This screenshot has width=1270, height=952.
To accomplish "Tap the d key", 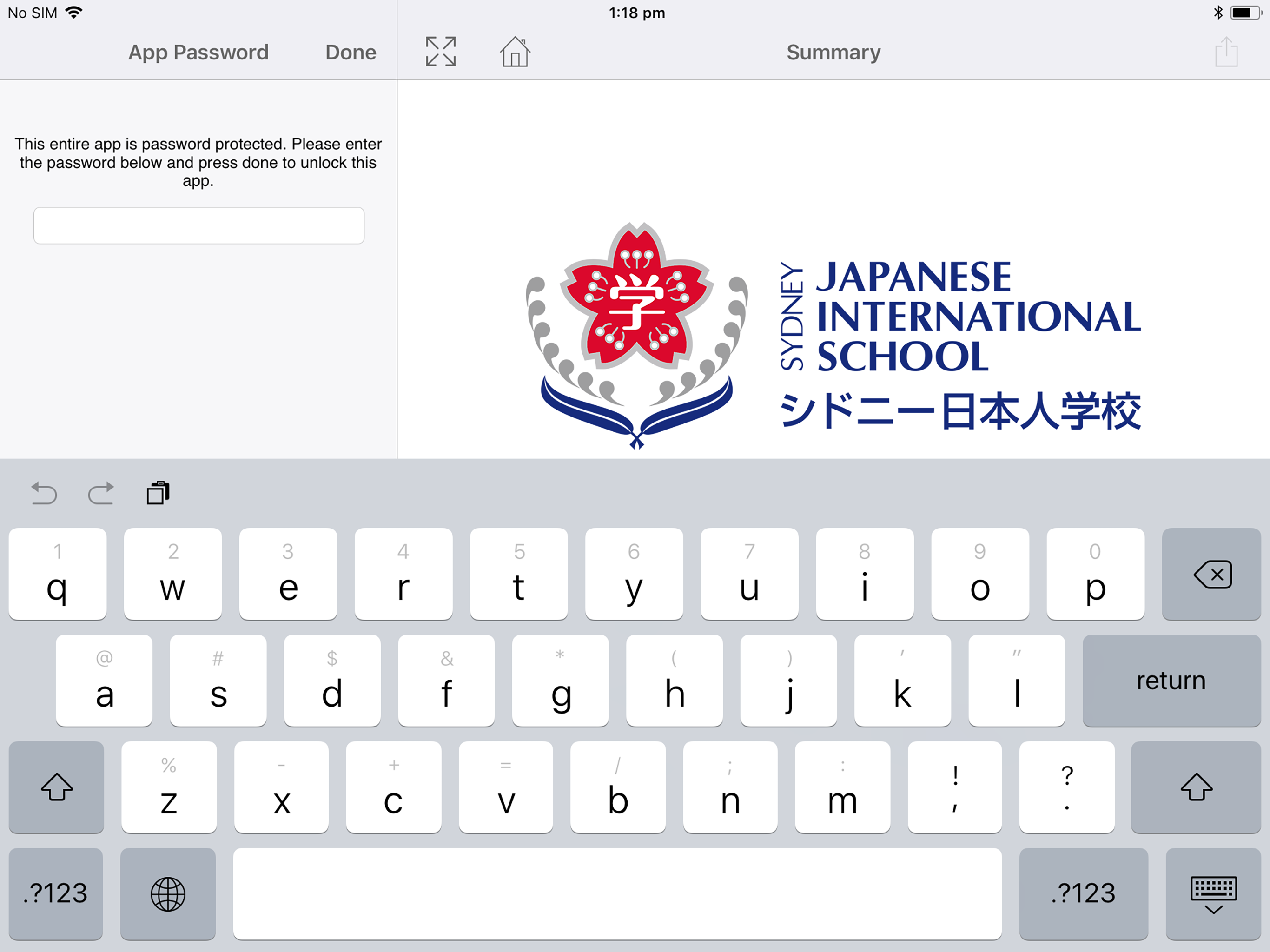I will (x=332, y=681).
